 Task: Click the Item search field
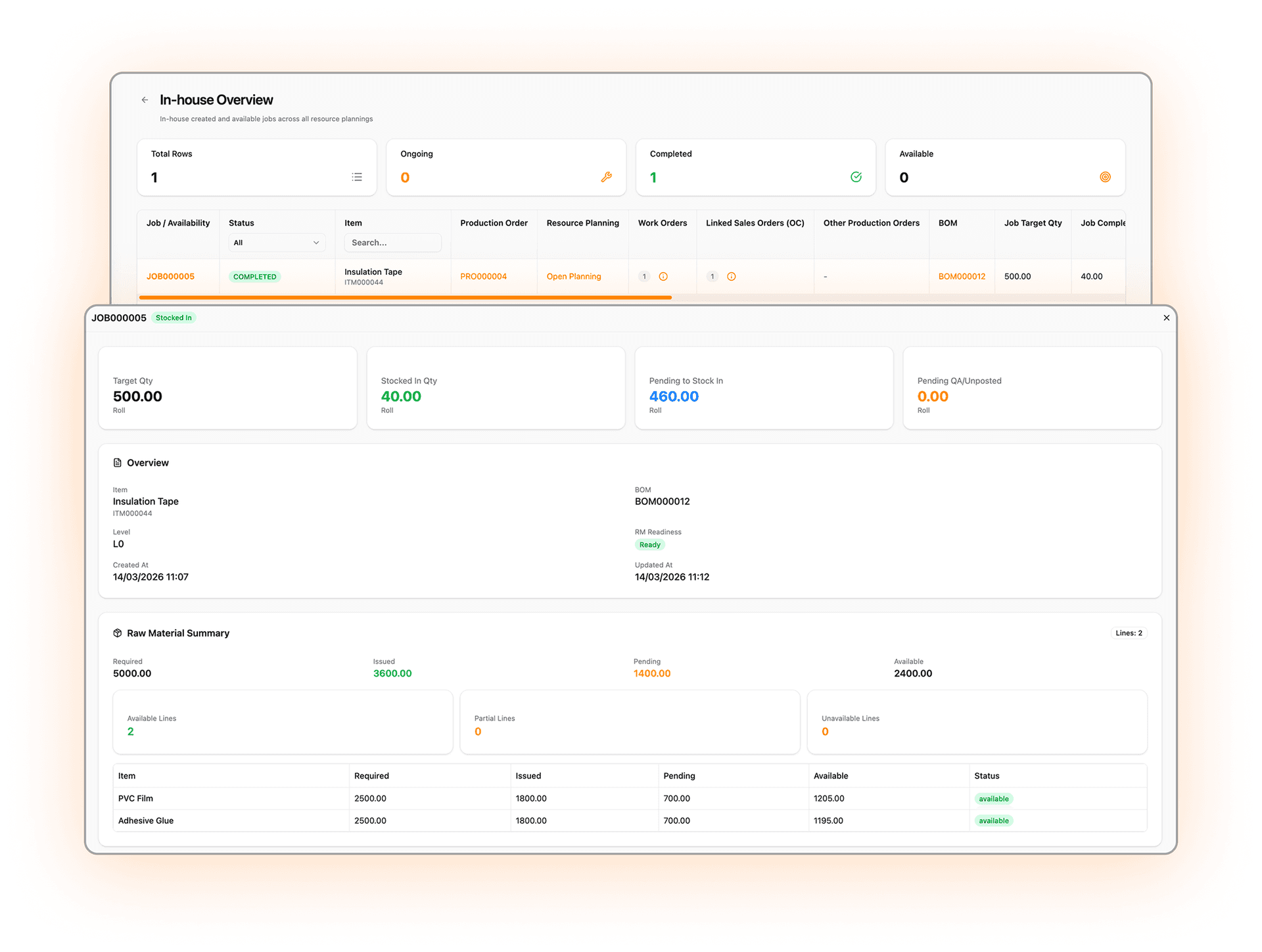click(392, 243)
